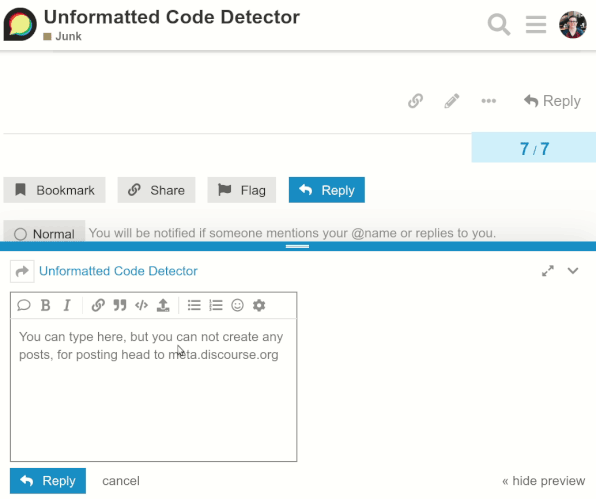Toggle italic formatting
Viewport: 596px width, 499px height.
[x=67, y=305]
